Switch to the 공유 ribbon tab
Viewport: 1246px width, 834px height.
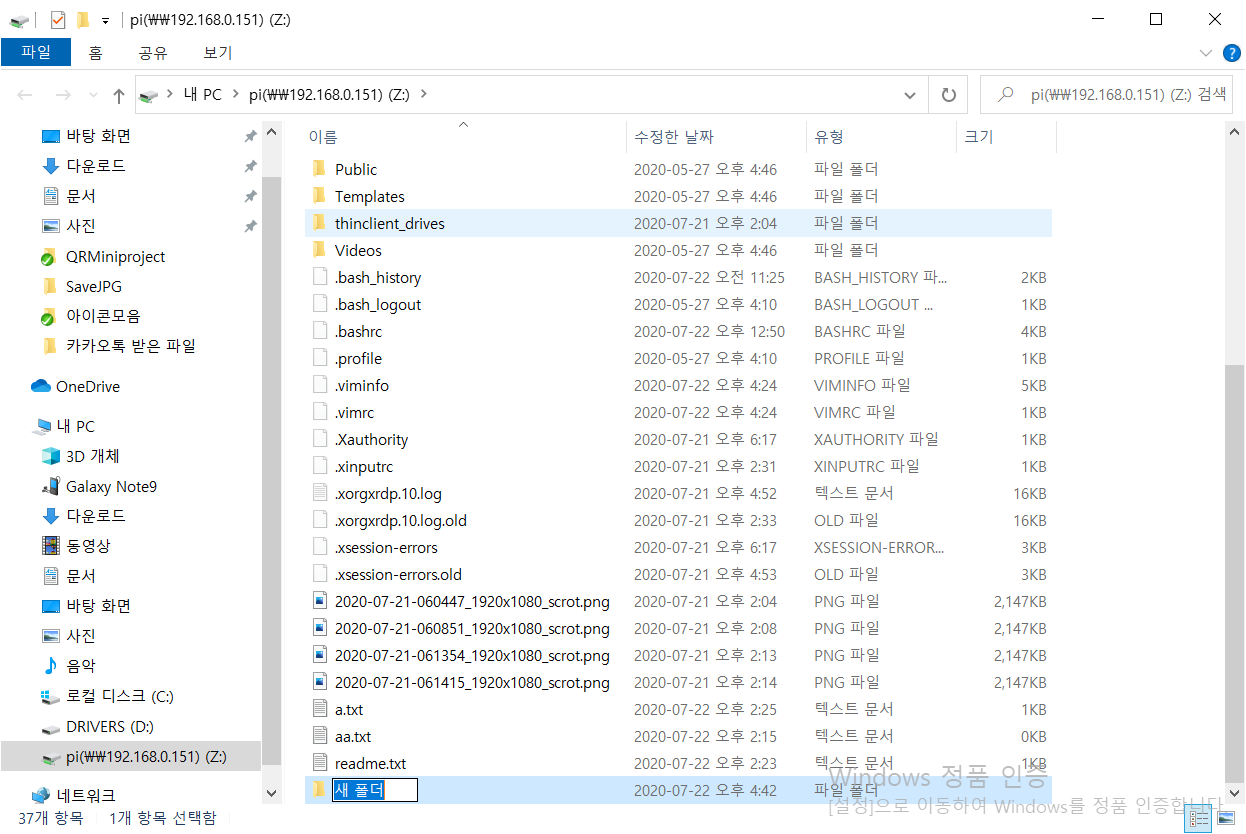pyautogui.click(x=153, y=52)
